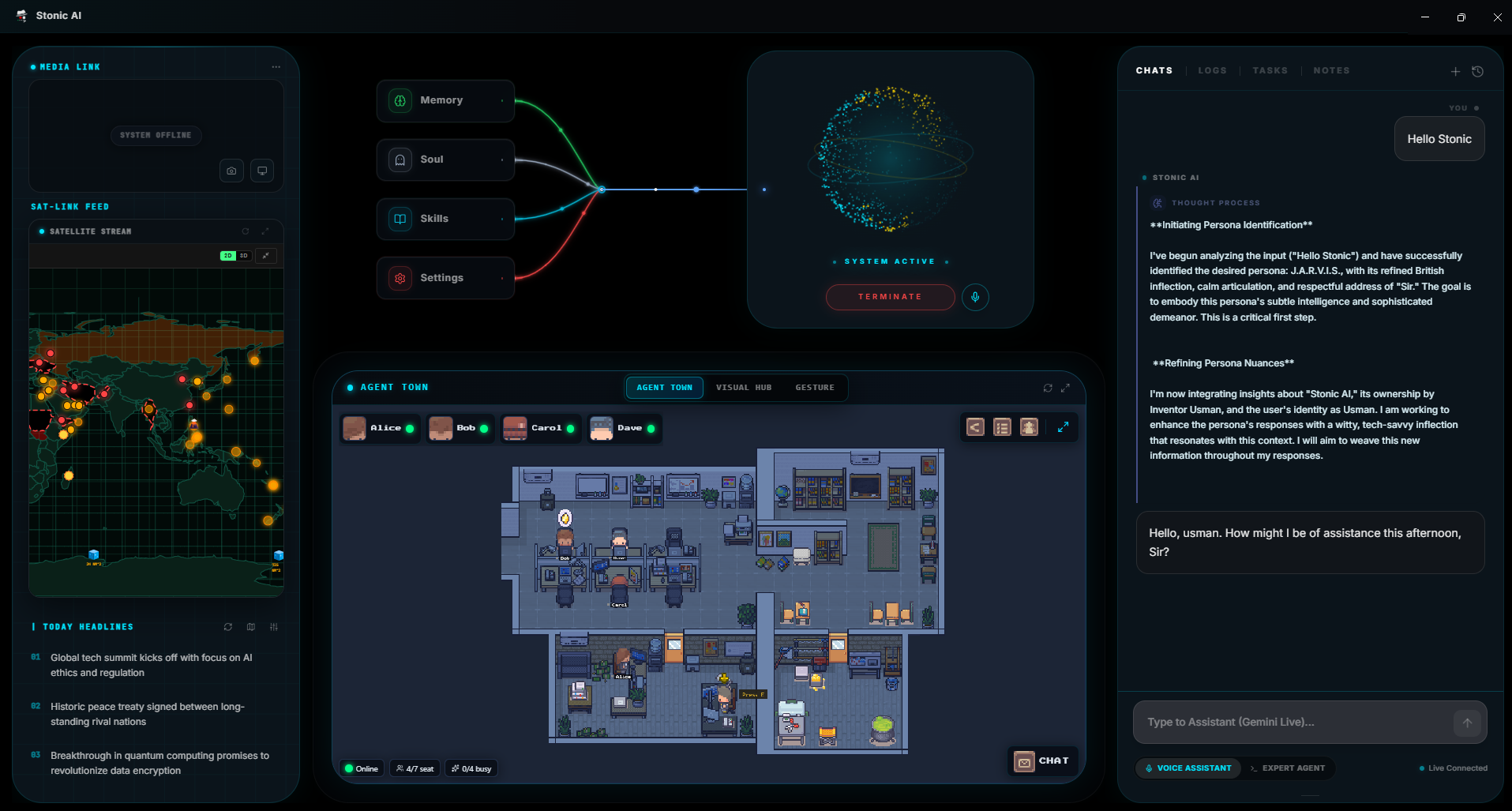Open the TASKS tab

(1270, 71)
